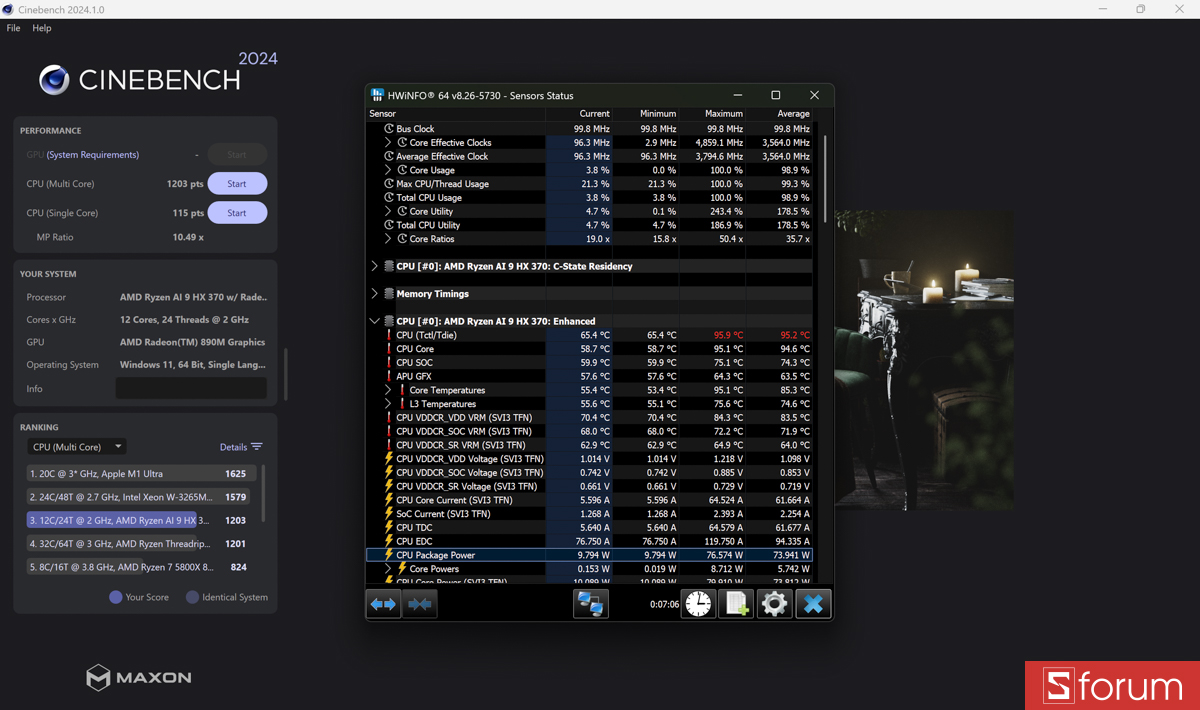Click the Your Score legend dot

pos(115,597)
